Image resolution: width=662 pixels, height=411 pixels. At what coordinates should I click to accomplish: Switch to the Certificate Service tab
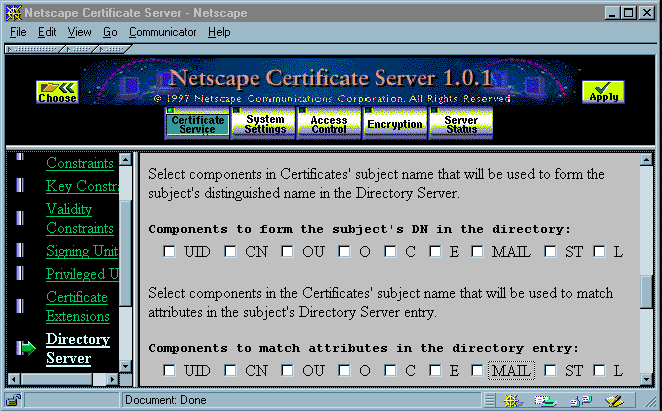tap(197, 124)
